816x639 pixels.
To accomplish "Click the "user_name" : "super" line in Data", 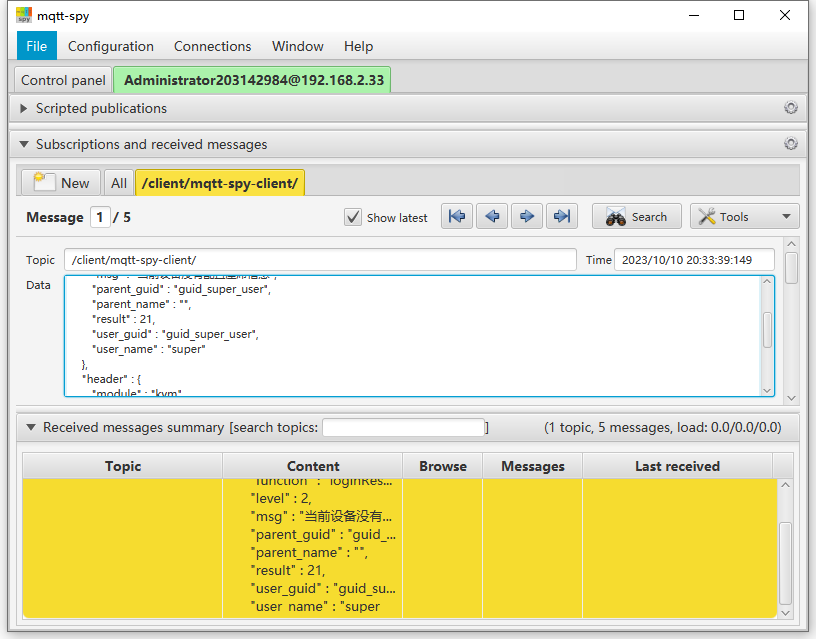I will [149, 349].
